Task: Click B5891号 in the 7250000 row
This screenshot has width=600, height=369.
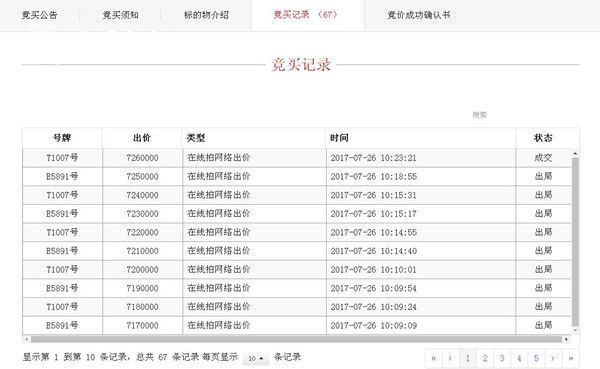Action: (x=62, y=176)
